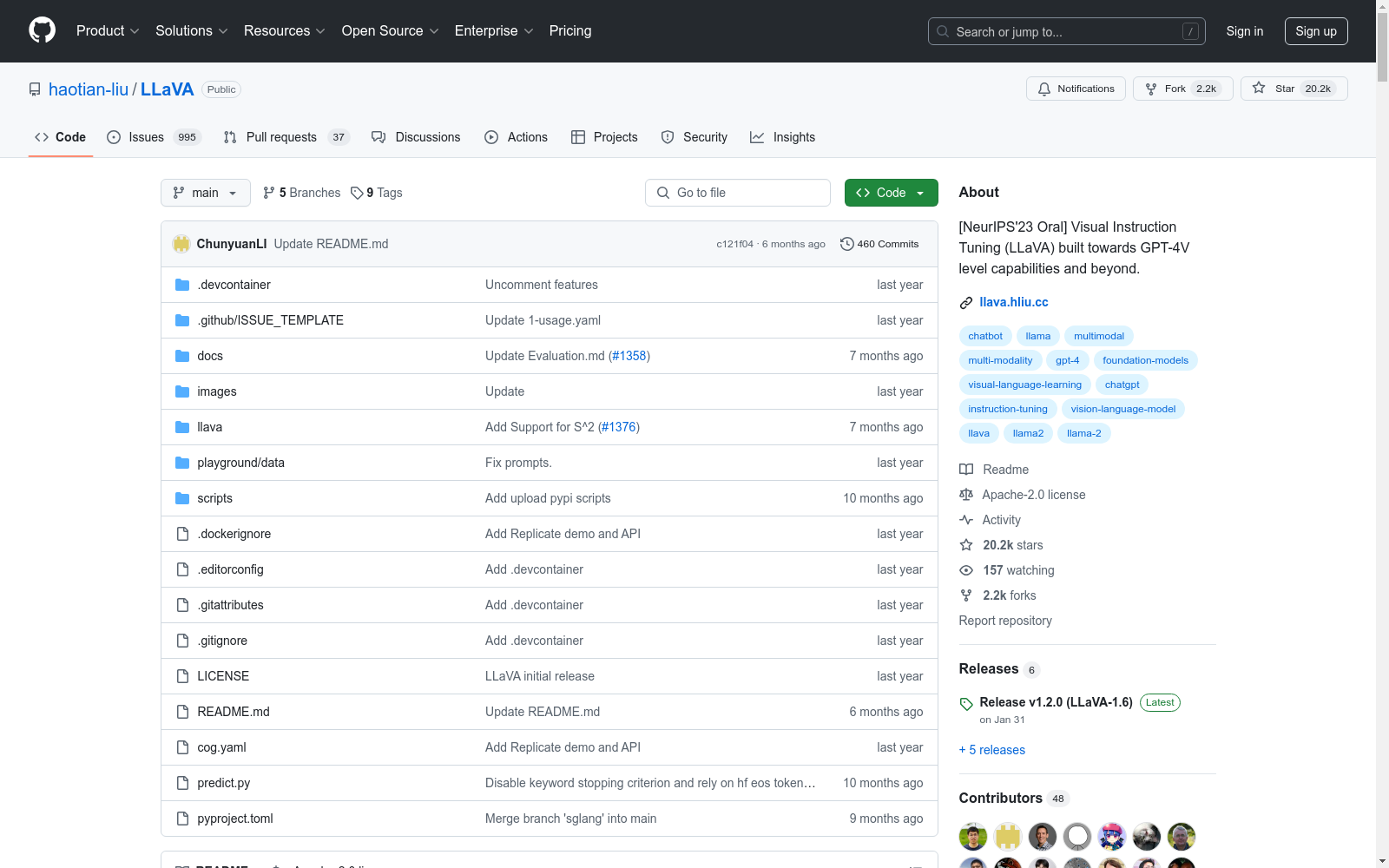Open the Pricing page link
Image resolution: width=1389 pixels, height=868 pixels.
click(x=570, y=30)
